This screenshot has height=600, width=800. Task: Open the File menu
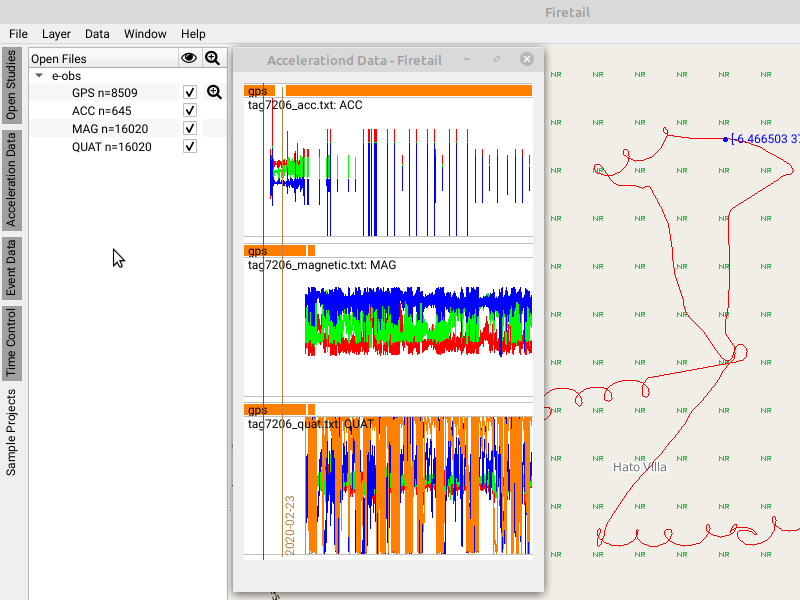pyautogui.click(x=18, y=33)
